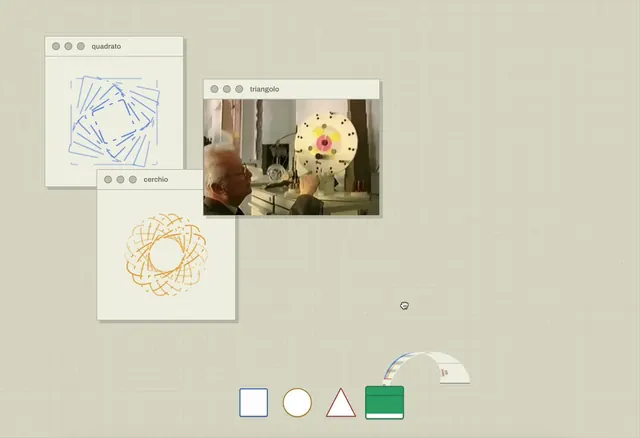Screen dimensions: 640x438
Task: Click rightmost gray circle button in cerchio window
Action: [133, 180]
